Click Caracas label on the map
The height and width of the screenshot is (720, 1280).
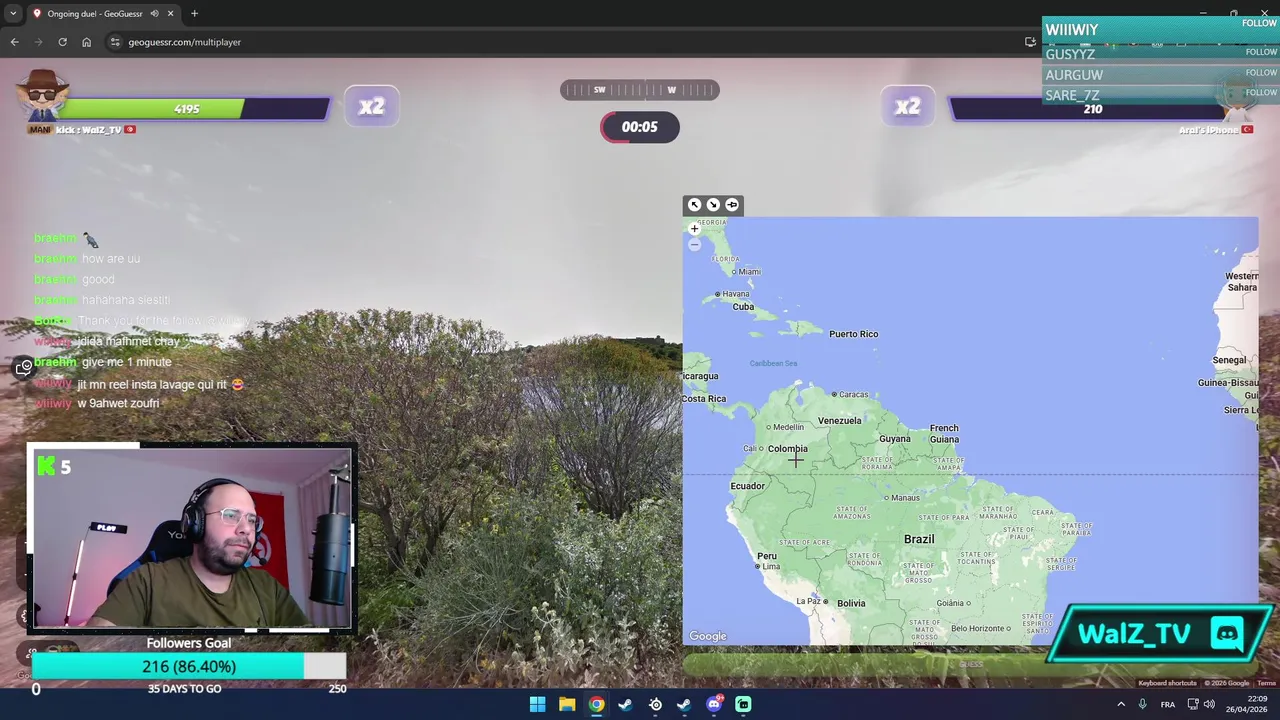tap(853, 394)
